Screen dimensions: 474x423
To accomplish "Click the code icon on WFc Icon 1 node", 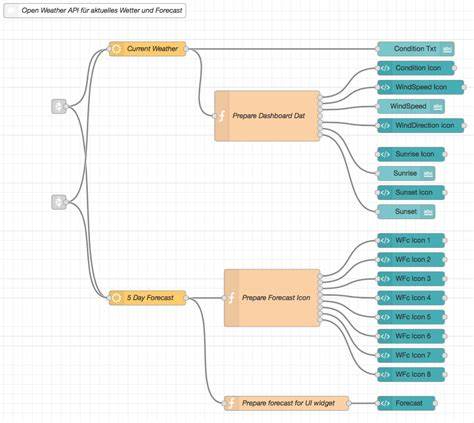I will point(385,240).
